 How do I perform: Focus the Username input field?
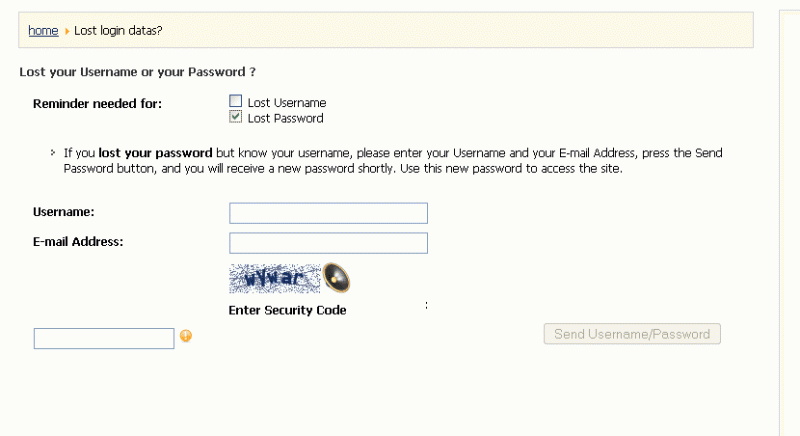pos(328,213)
